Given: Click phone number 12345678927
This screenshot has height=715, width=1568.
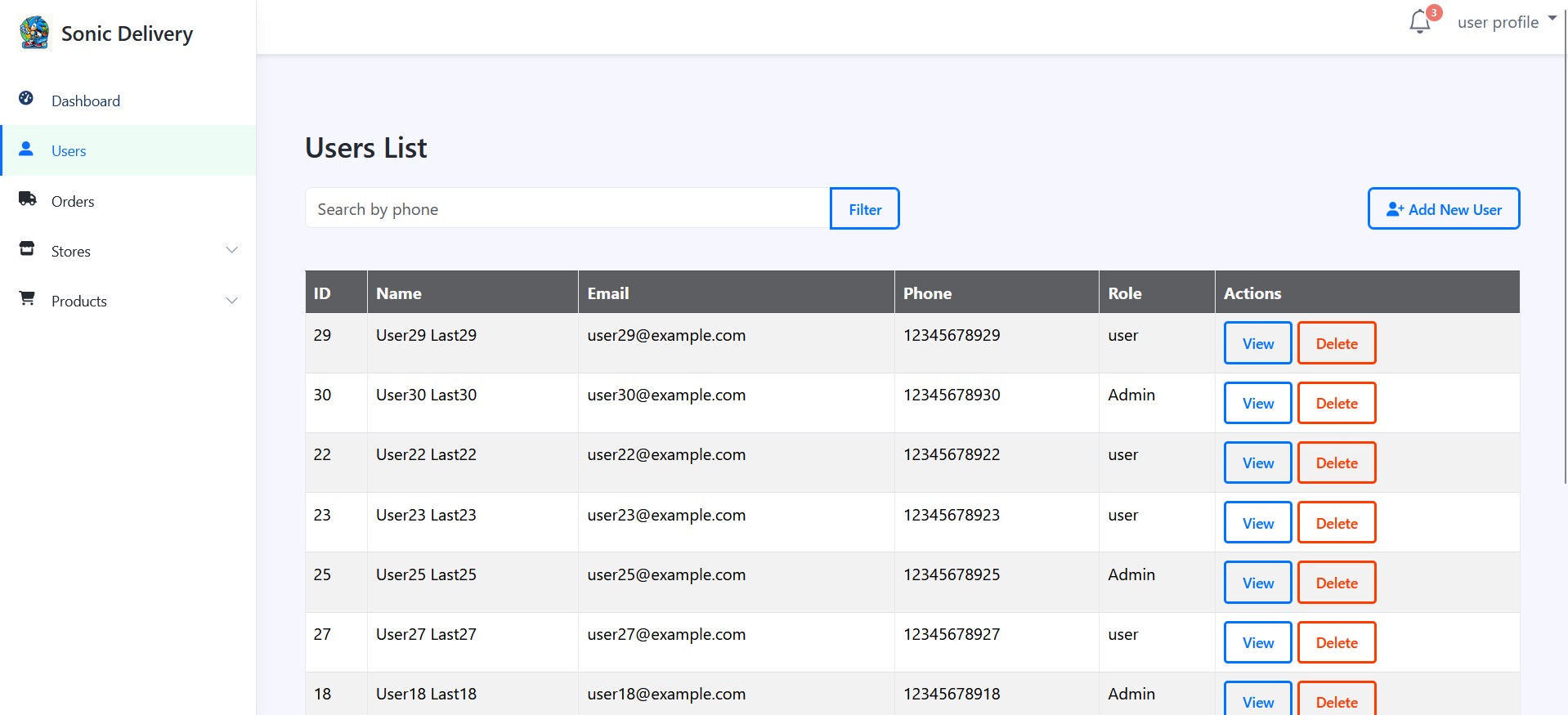Looking at the screenshot, I should 952,634.
